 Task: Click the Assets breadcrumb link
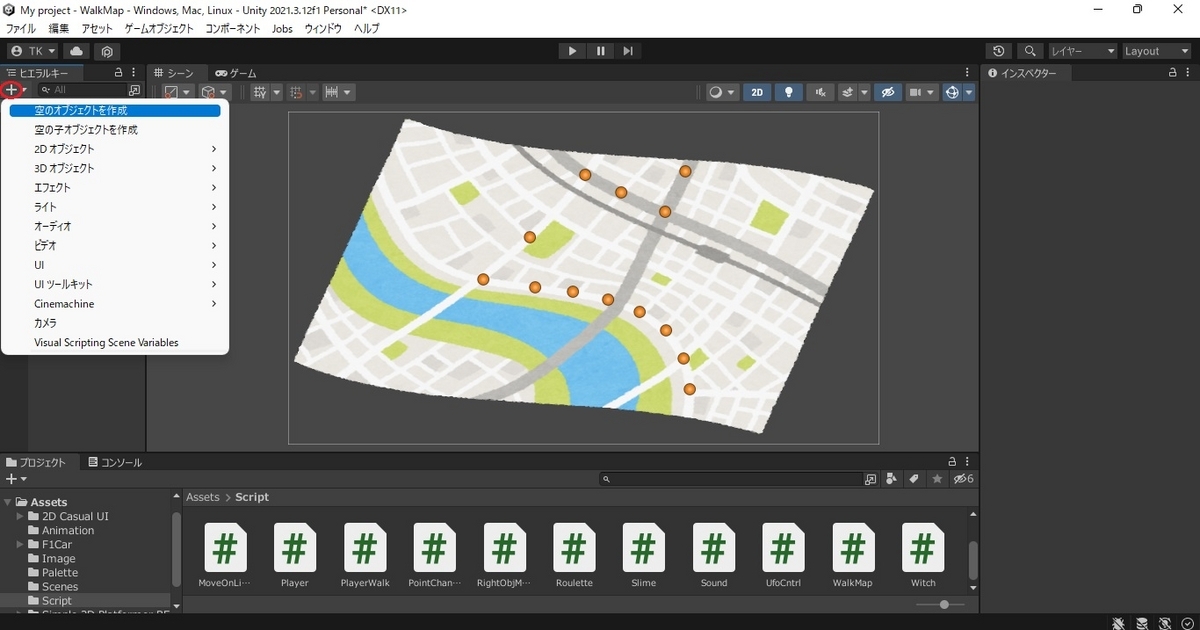[203, 497]
